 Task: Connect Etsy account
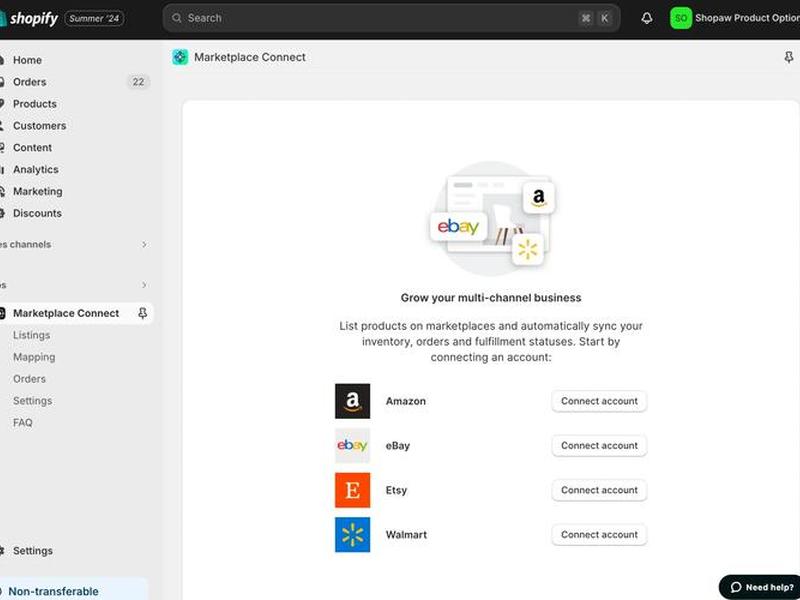(x=599, y=490)
